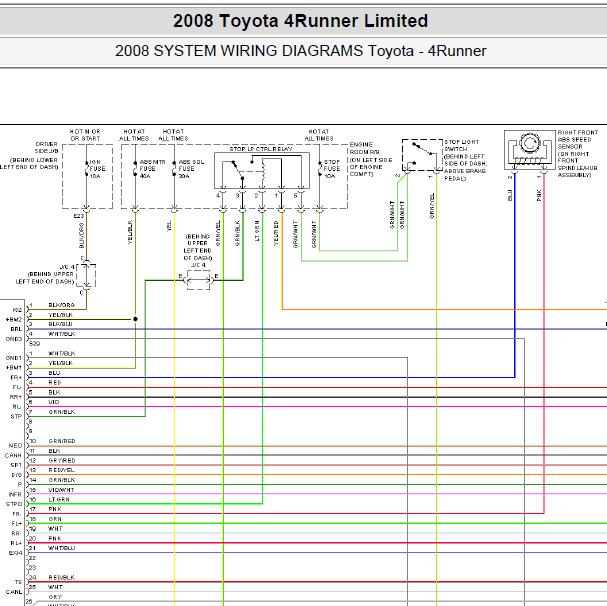The width and height of the screenshot is (607, 606).
Task: Select the 'STOP LP CTRL RELAY' label
Action: (x=261, y=149)
